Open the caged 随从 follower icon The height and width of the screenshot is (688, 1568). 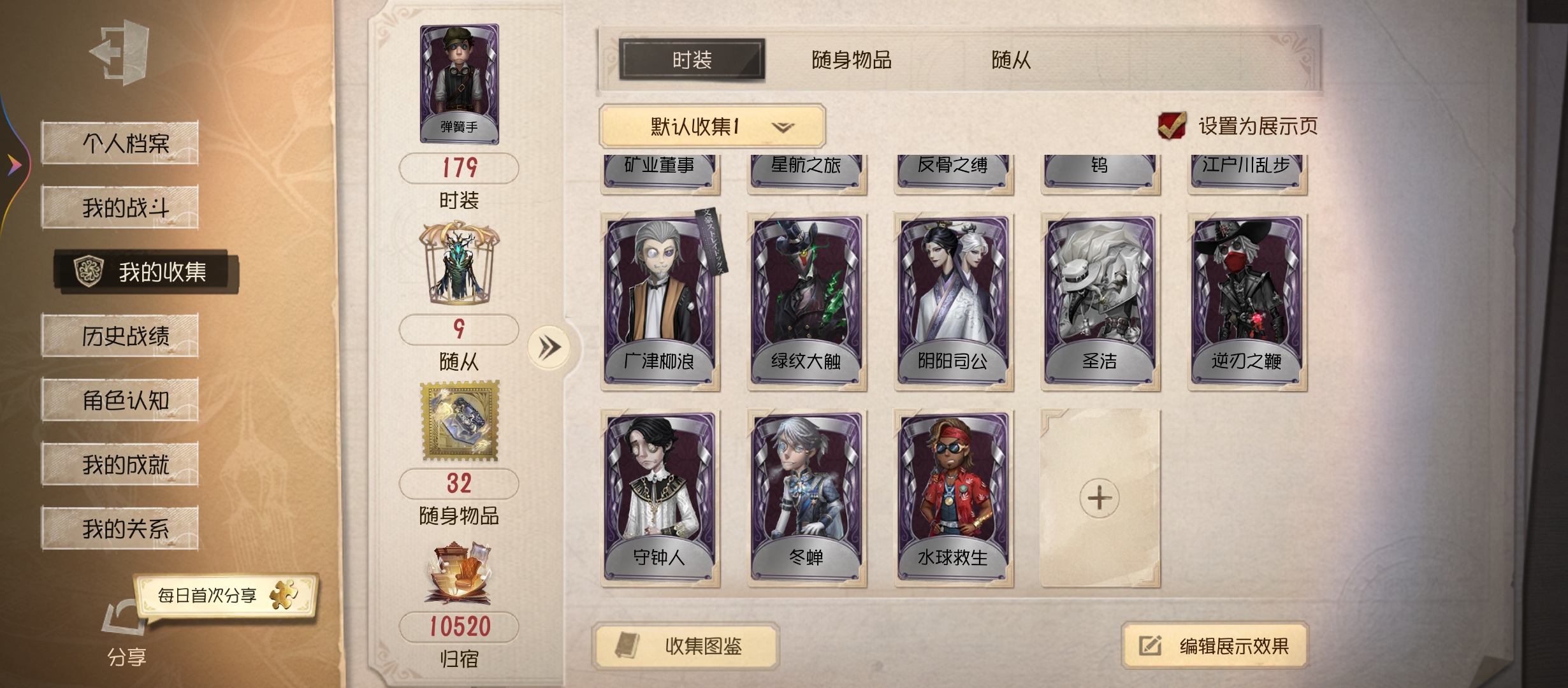[x=459, y=262]
